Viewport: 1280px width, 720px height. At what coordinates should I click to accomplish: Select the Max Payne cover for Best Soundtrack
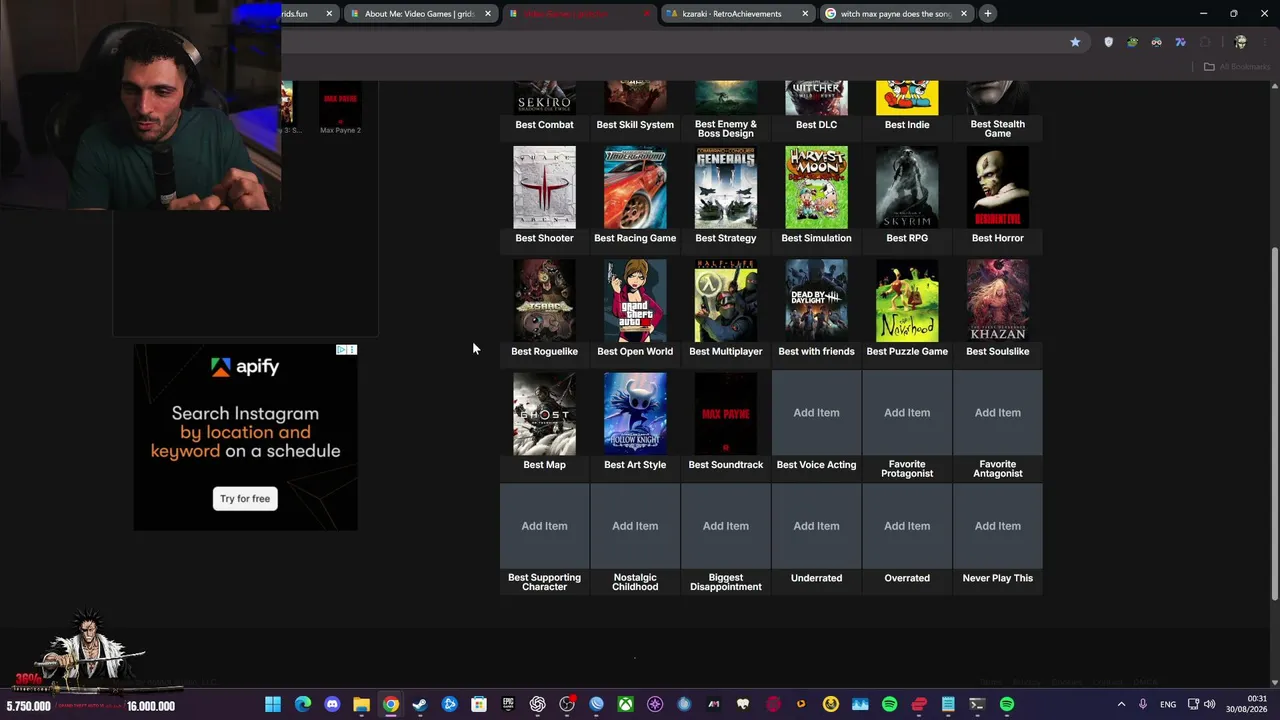pos(726,414)
